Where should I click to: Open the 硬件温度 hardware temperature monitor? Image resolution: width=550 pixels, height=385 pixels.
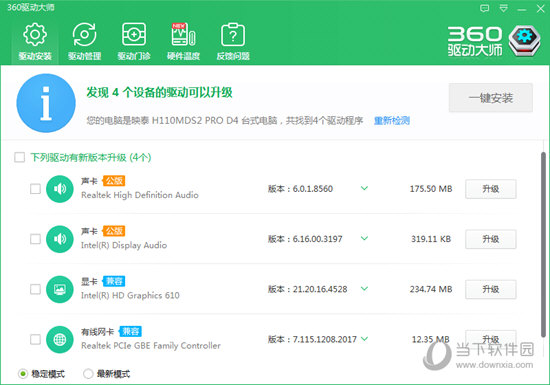pos(183,41)
